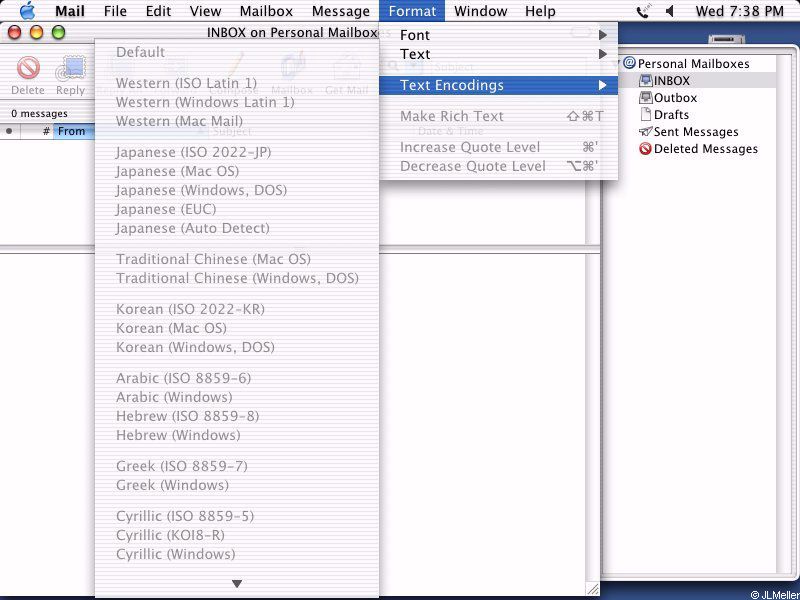Viewport: 800px width, 600px height.
Task: Select Western (Windows Latin 1) encoding
Action: (x=237, y=102)
